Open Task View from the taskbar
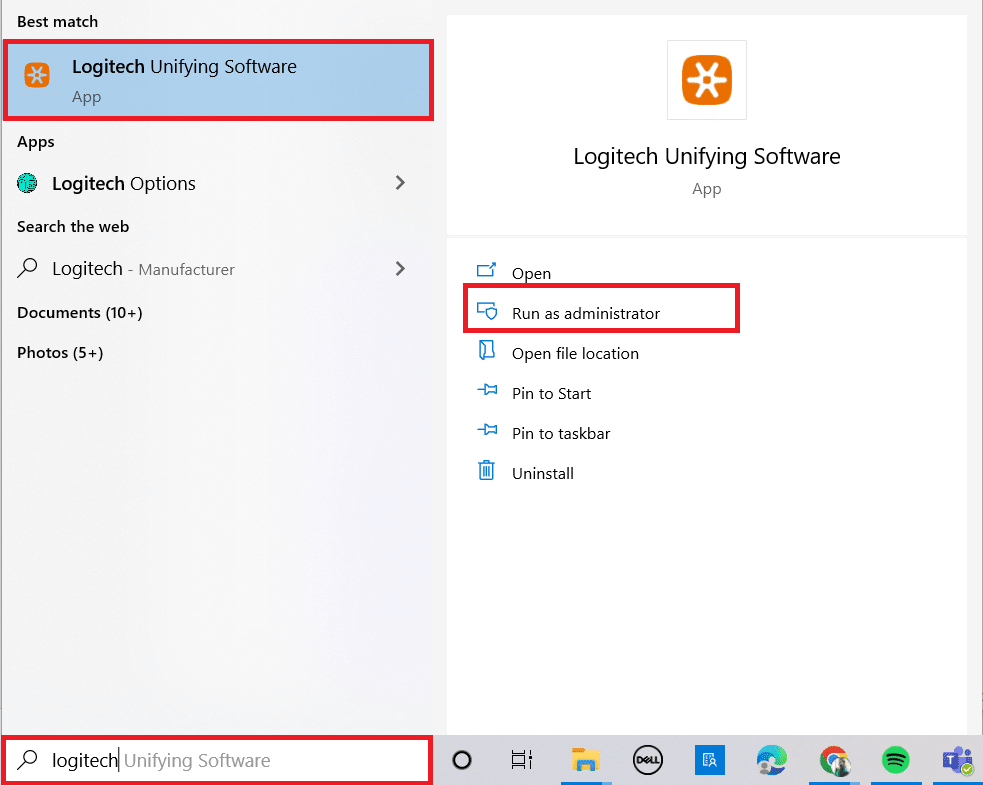Viewport: 983px width, 785px height. [522, 760]
